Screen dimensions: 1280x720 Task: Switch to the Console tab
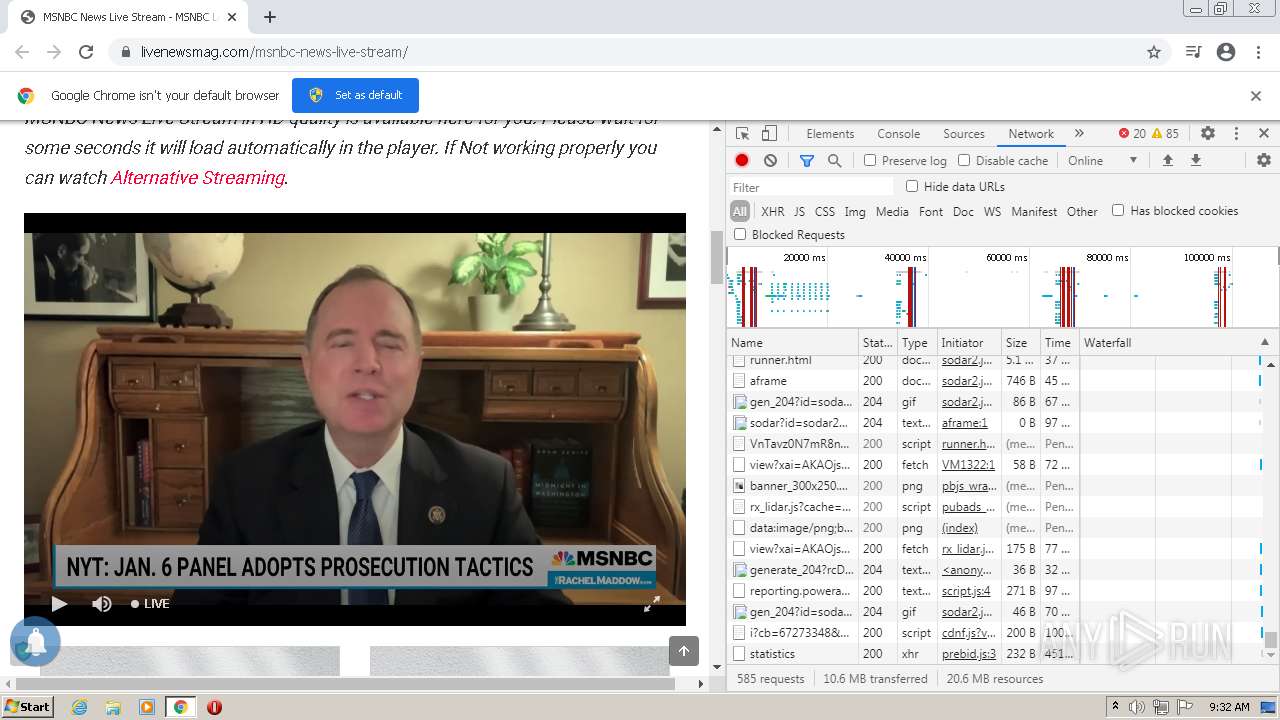898,134
